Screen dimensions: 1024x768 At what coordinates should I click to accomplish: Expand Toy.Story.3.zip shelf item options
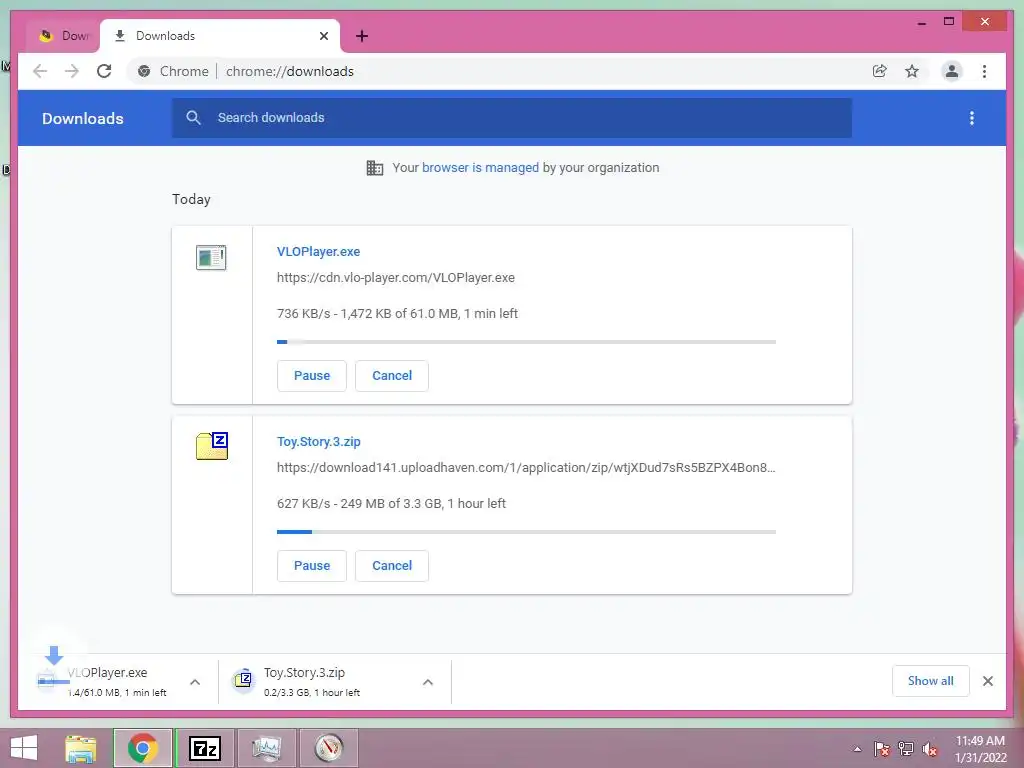tap(428, 682)
